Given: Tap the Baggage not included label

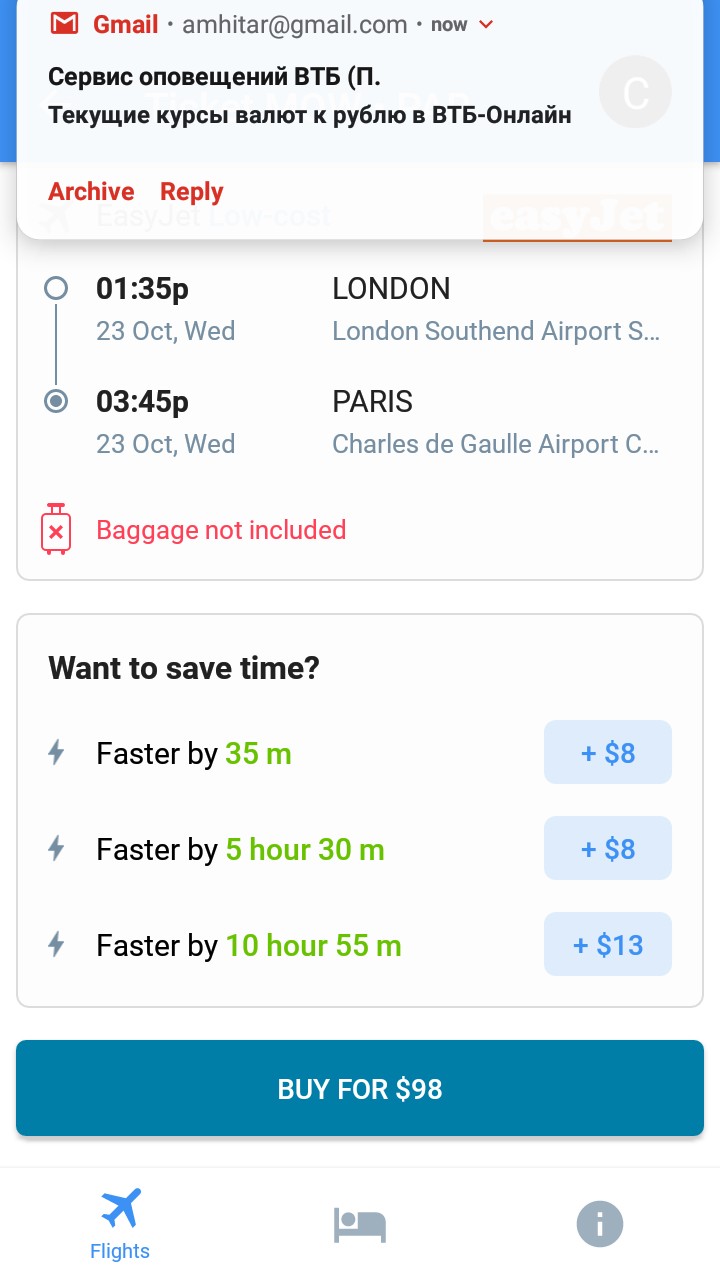Looking at the screenshot, I should [x=221, y=530].
